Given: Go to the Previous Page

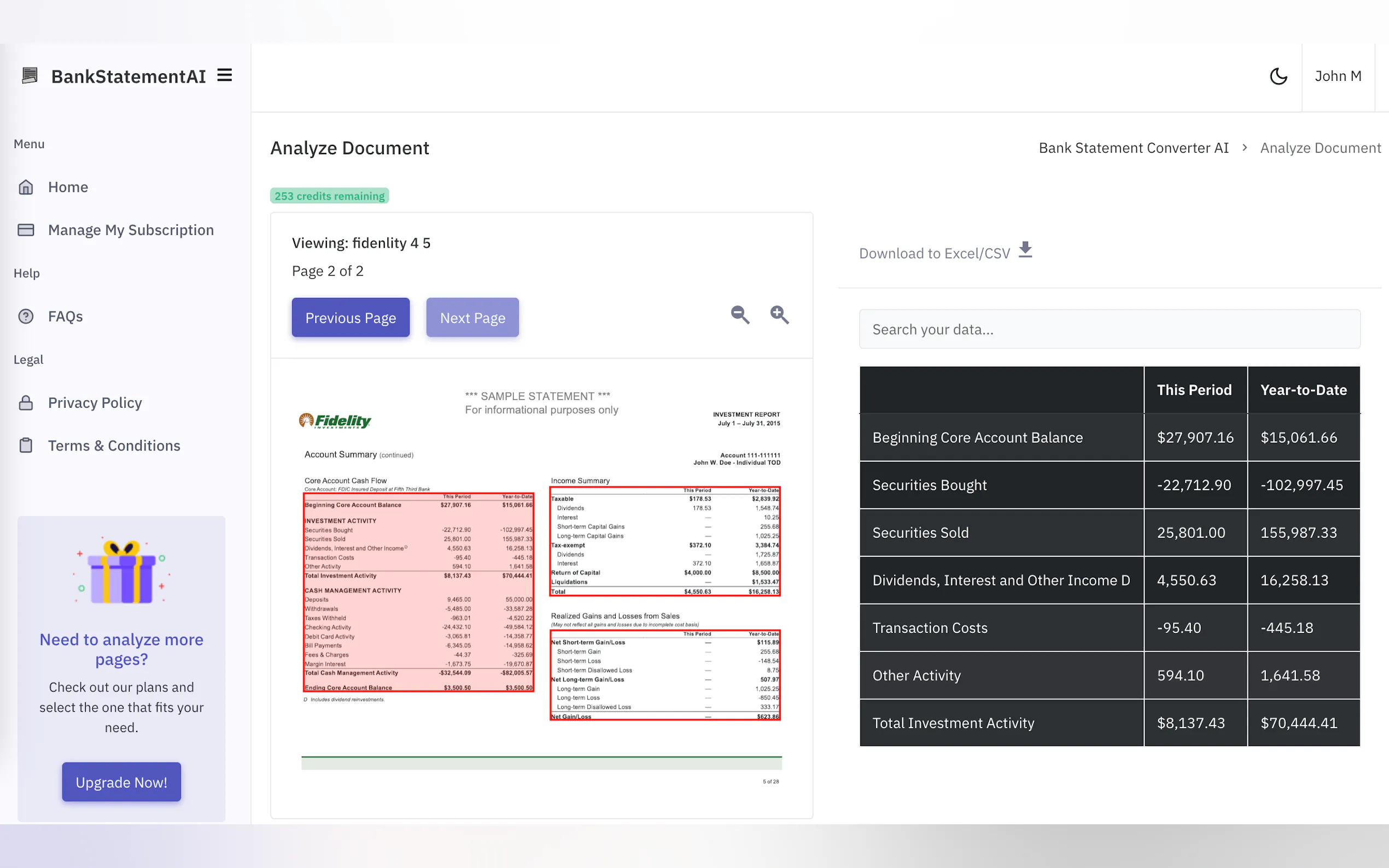Looking at the screenshot, I should point(351,318).
